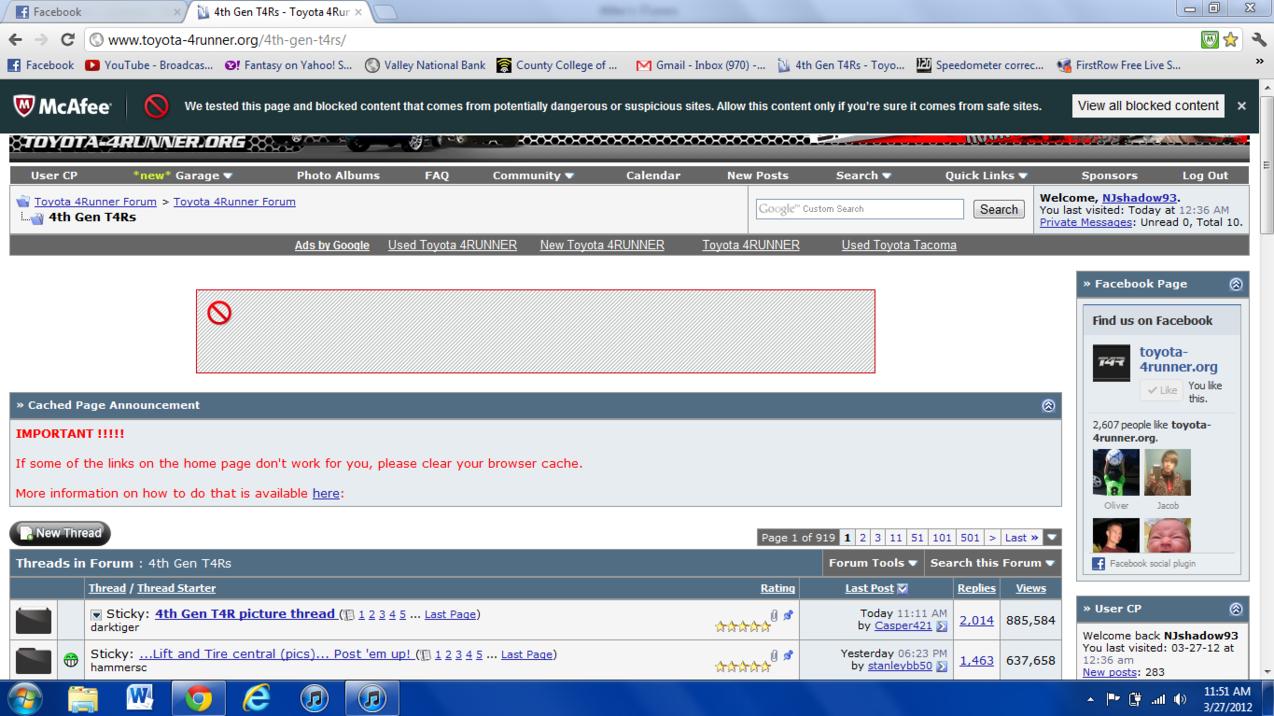1274x716 pixels.
Task: Open the page jump dropdown arrow after Last
Action: pos(1052,538)
